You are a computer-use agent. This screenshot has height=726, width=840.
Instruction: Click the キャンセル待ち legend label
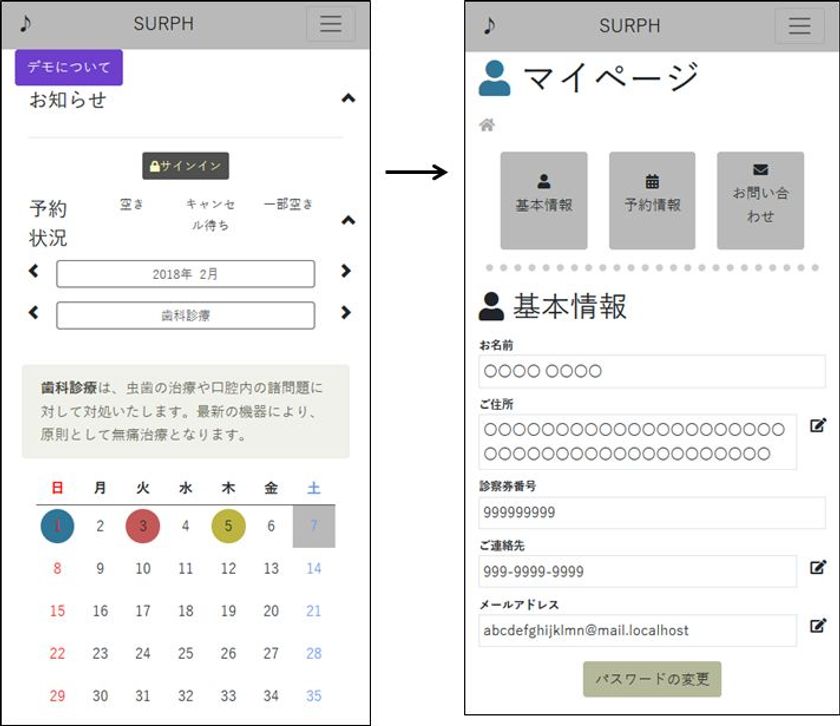(211, 214)
